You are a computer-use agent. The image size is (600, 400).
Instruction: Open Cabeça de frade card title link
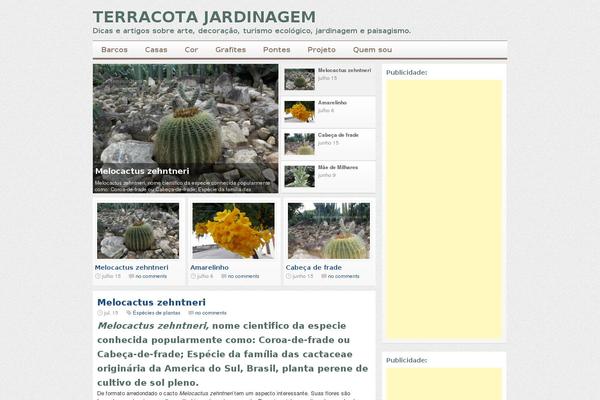(313, 268)
